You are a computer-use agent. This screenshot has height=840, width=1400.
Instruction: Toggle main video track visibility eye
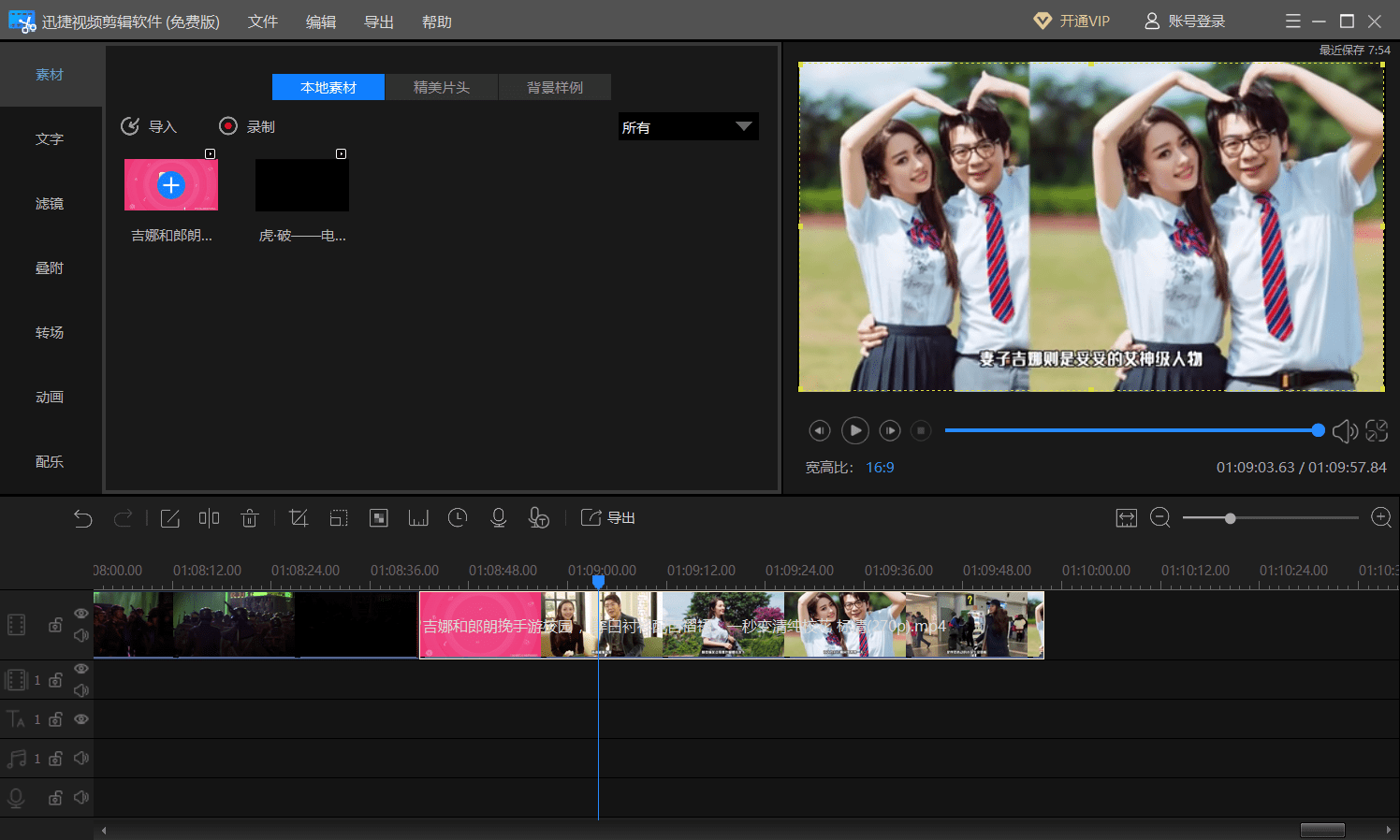pyautogui.click(x=81, y=614)
